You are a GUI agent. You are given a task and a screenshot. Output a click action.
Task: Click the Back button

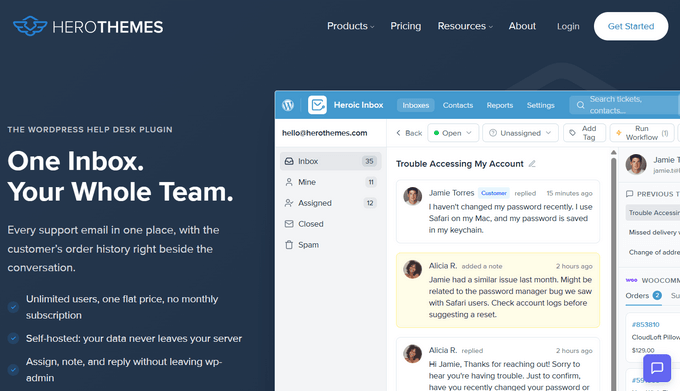click(x=409, y=133)
